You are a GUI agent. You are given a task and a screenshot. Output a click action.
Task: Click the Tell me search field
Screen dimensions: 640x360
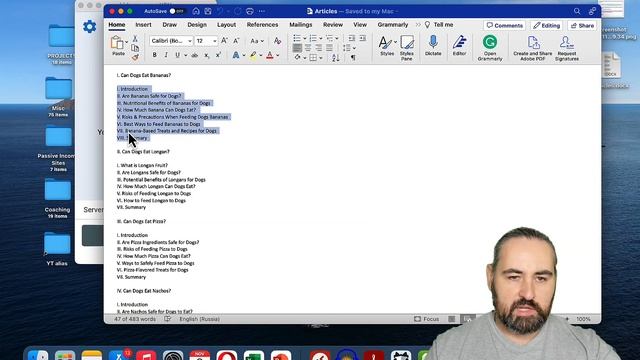[439, 25]
